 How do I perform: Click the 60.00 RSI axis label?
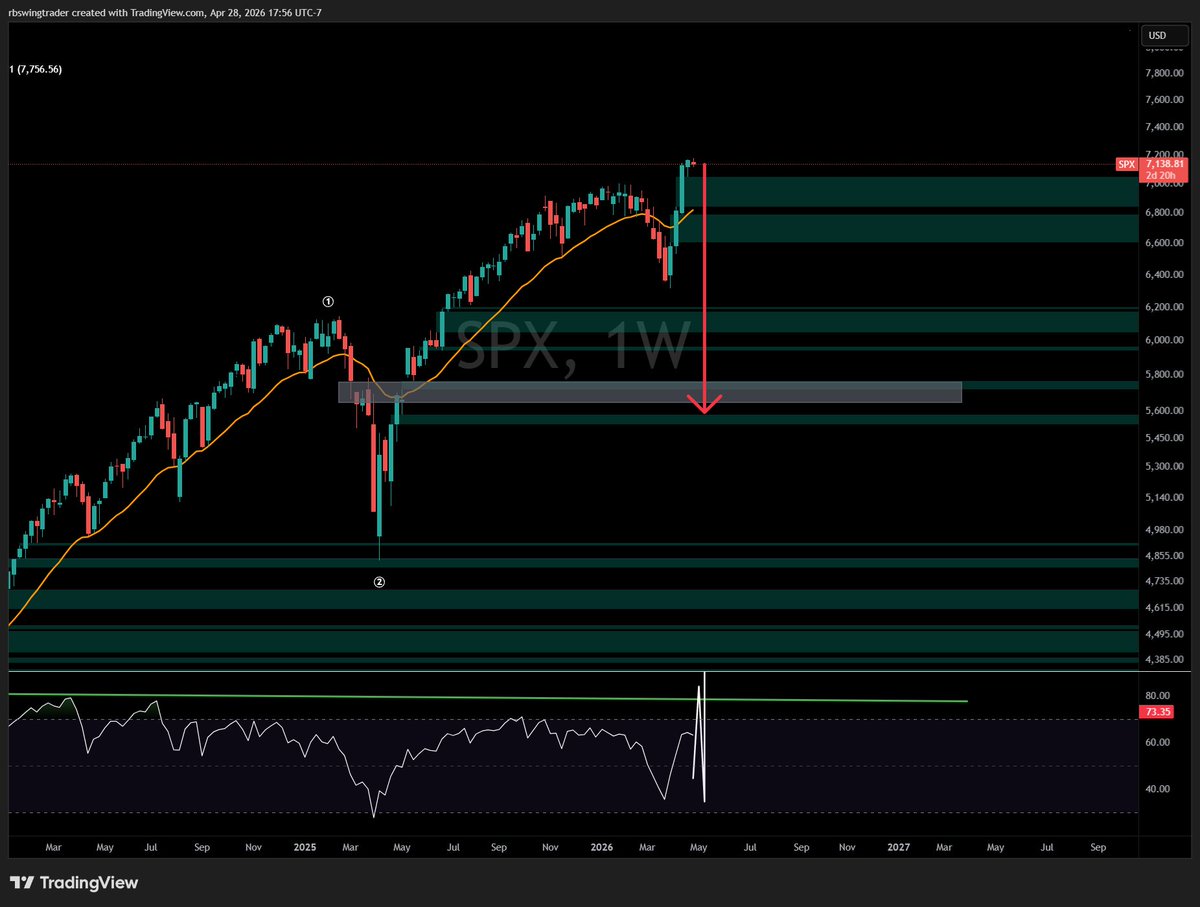click(1158, 742)
